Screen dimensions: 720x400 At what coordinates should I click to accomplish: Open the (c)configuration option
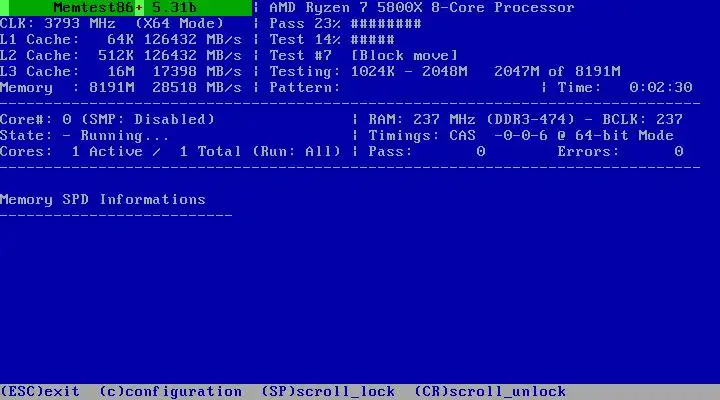(170, 392)
